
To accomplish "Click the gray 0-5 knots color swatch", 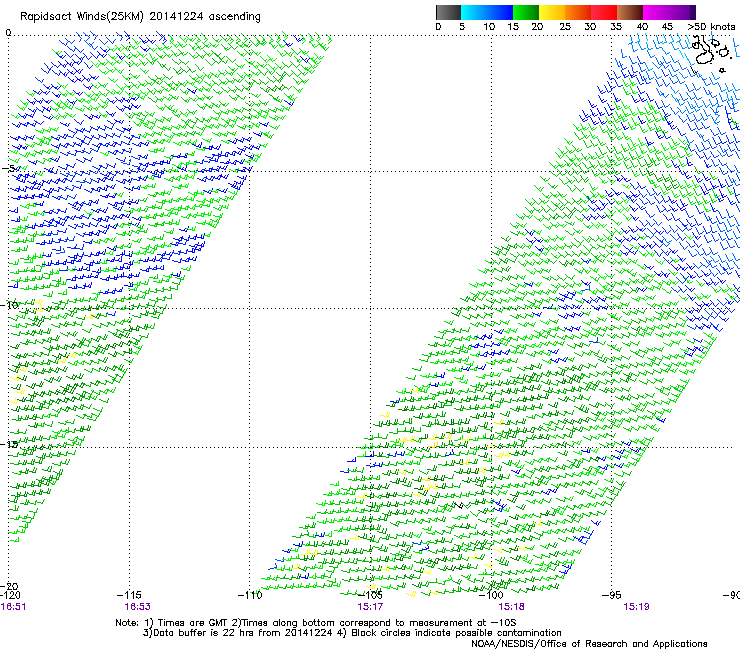I will coord(448,12).
